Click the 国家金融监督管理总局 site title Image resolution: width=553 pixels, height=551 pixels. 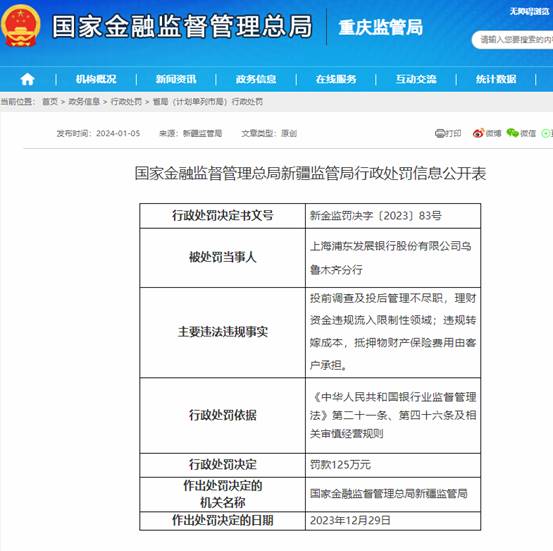coord(182,26)
